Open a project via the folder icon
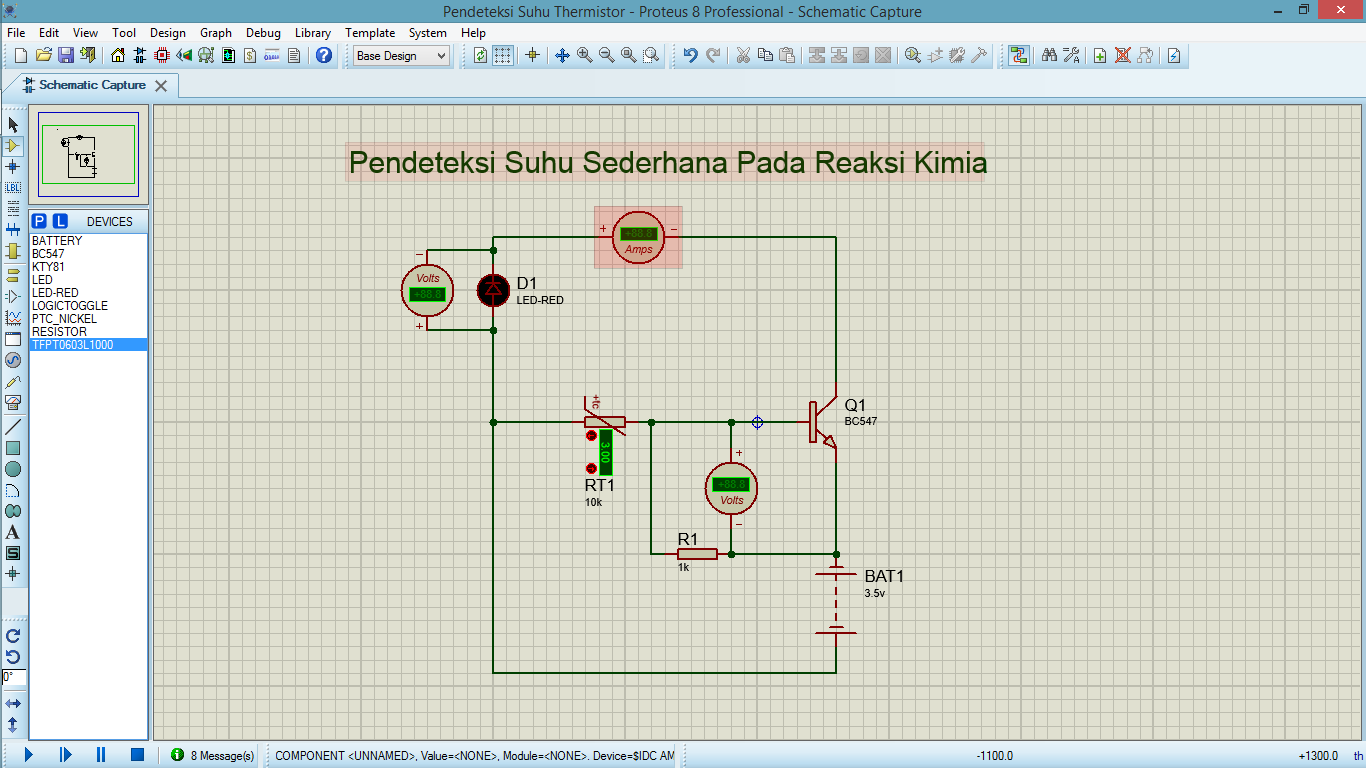Screen dimensions: 1366x768 click(x=43, y=56)
